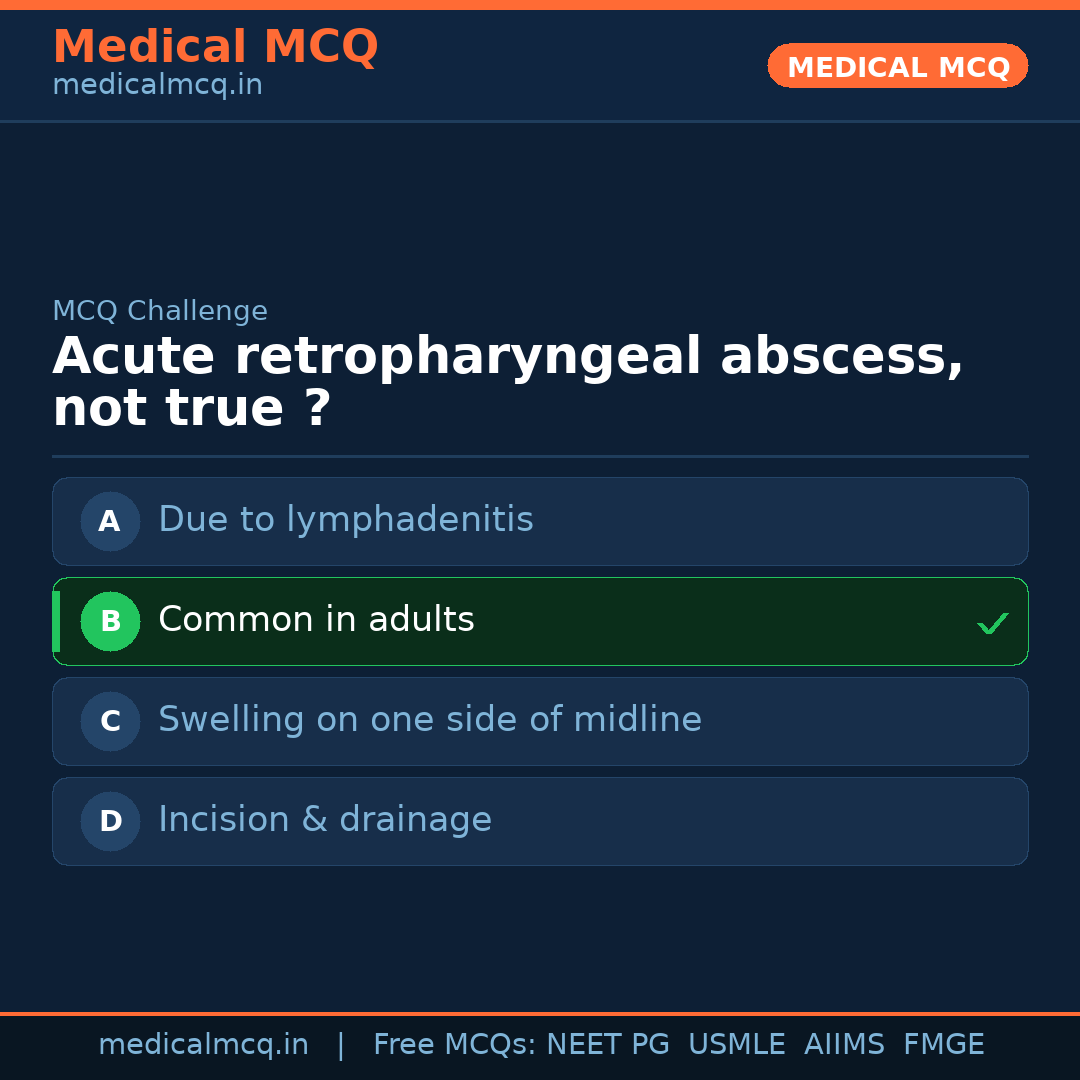Click the NEET PG footer label
This screenshot has width=1080, height=1080.
click(607, 1044)
